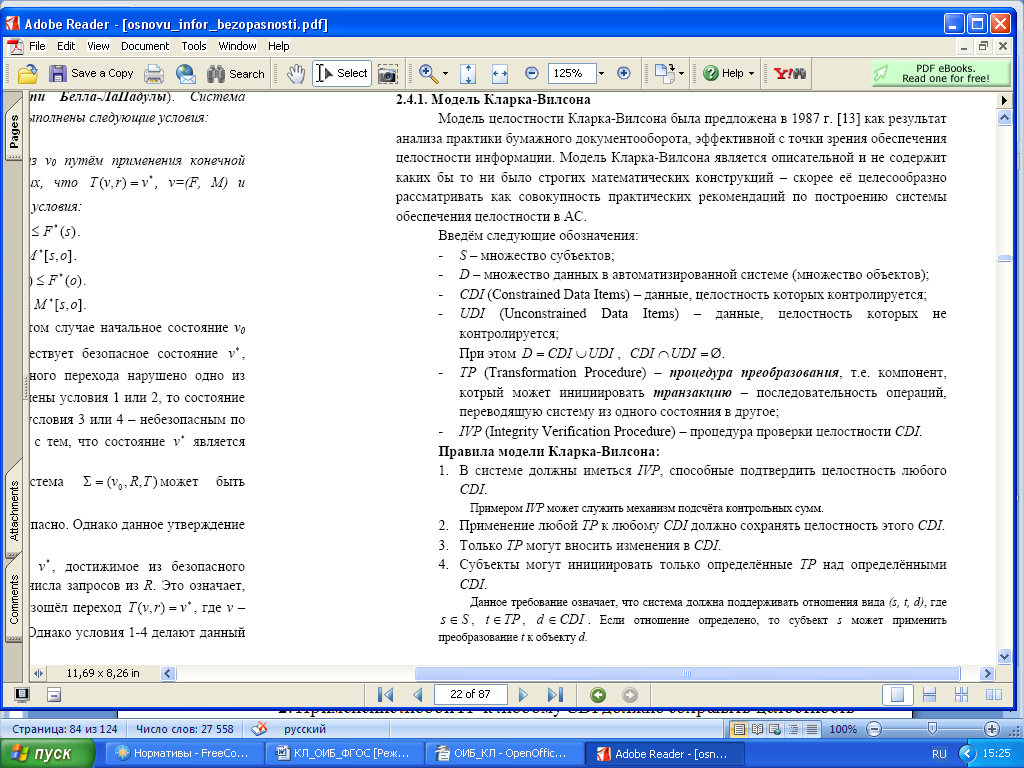Viewport: 1024px width, 768px height.
Task: Open the Search binoculars tool
Action: click(236, 74)
